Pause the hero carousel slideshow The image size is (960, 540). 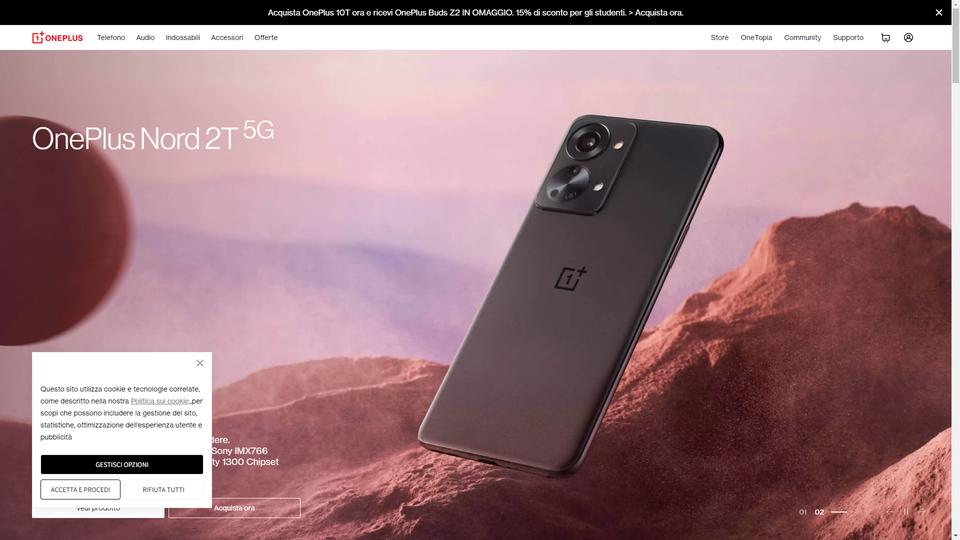point(906,512)
